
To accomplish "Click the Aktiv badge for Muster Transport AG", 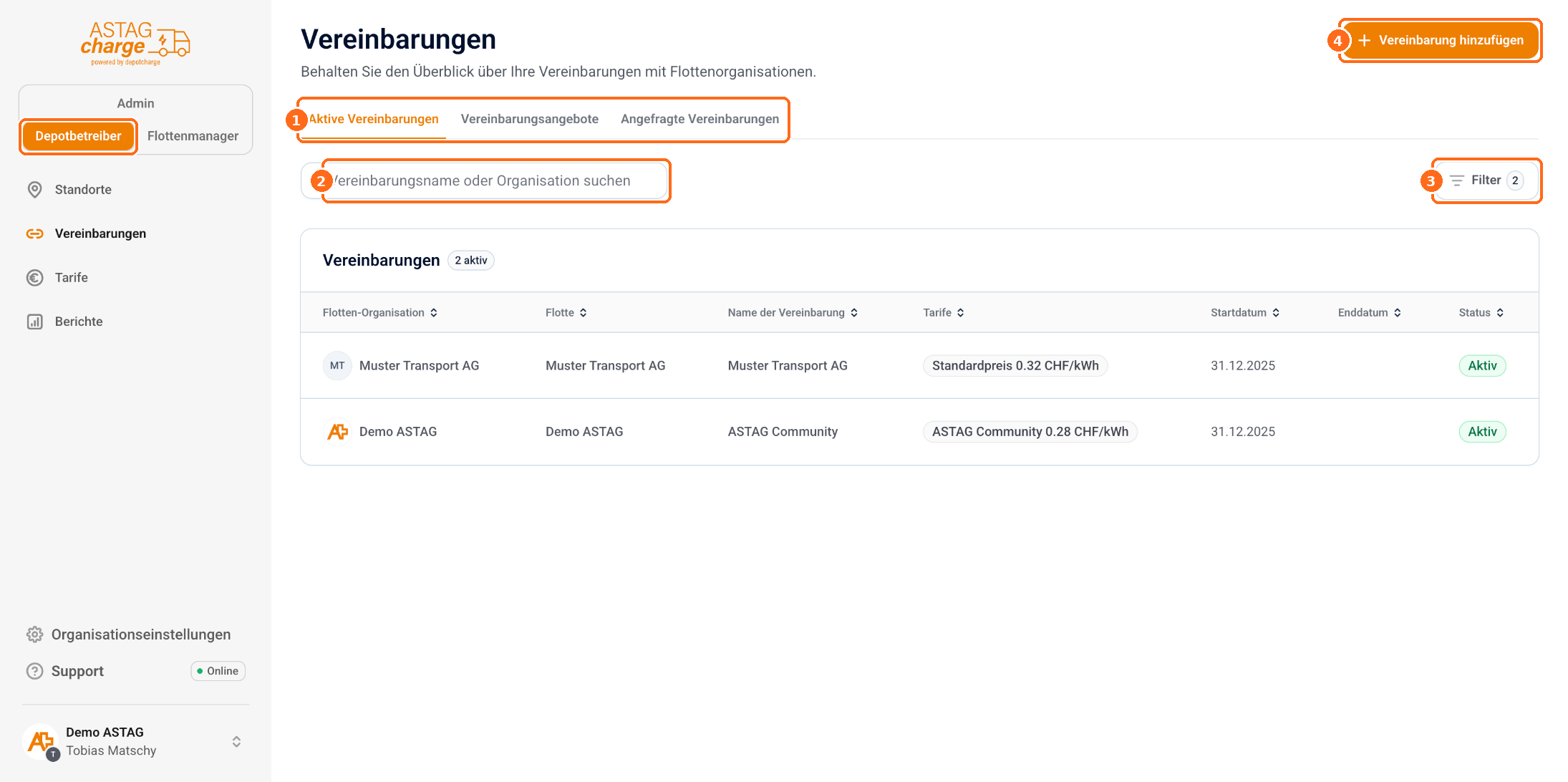I will pyautogui.click(x=1483, y=366).
